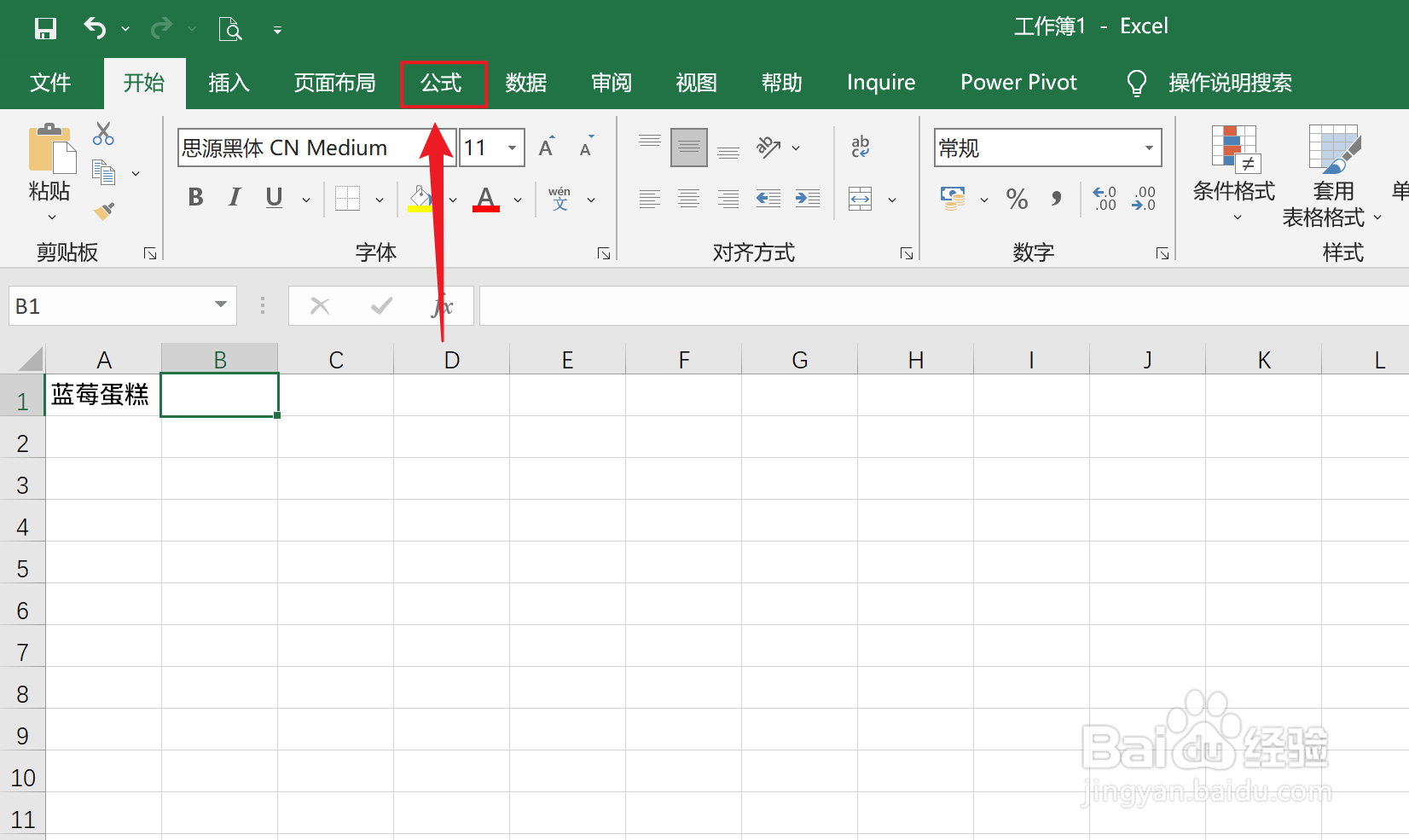The width and height of the screenshot is (1409, 840).
Task: Open the 文件 menu
Action: 50,83
